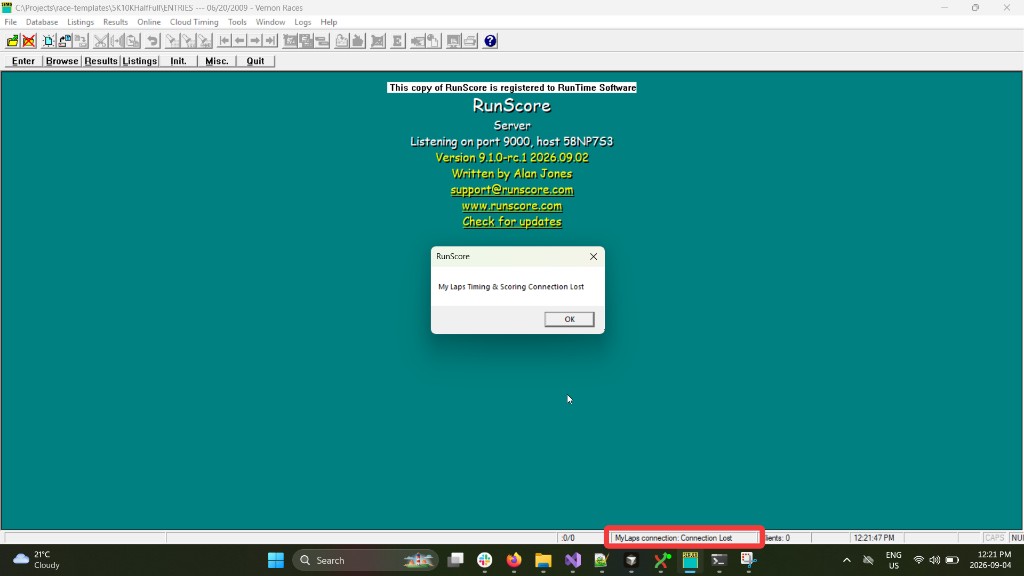Click the blue question mark help icon
Viewport: 1024px width, 576px height.
[x=490, y=41]
